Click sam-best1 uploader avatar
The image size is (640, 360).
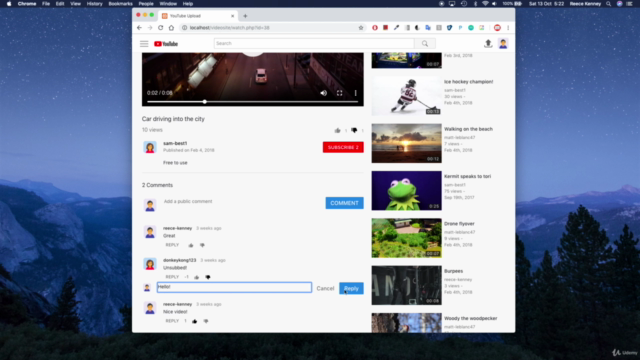pyautogui.click(x=150, y=147)
